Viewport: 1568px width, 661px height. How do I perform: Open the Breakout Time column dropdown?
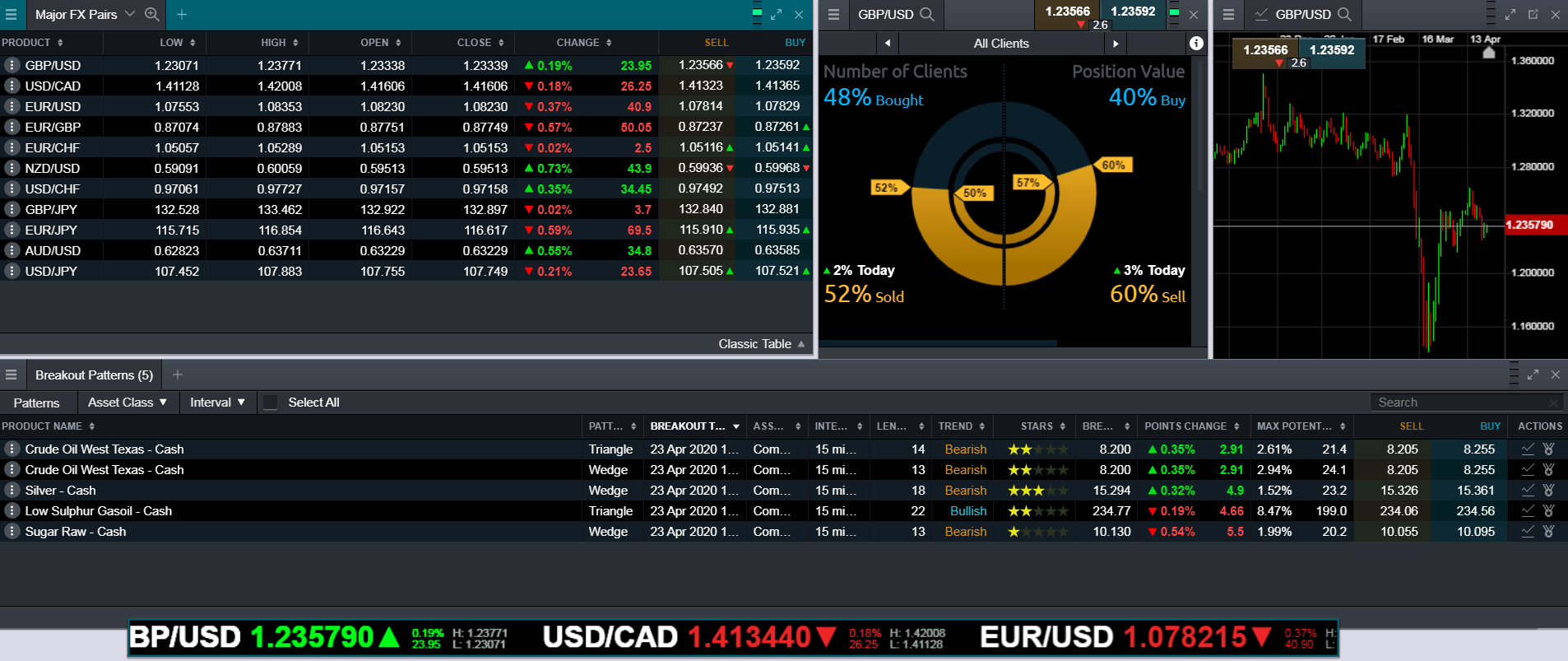tap(736, 426)
